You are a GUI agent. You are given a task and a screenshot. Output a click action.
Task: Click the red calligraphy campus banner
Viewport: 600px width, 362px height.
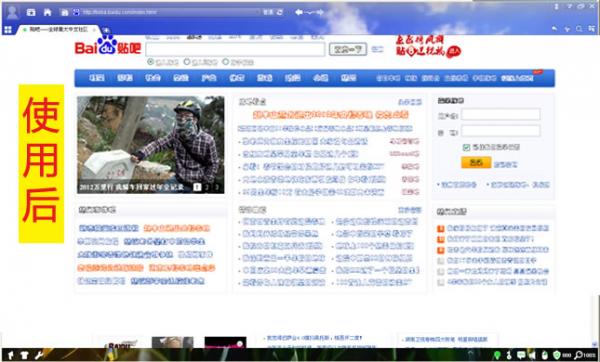click(x=428, y=46)
